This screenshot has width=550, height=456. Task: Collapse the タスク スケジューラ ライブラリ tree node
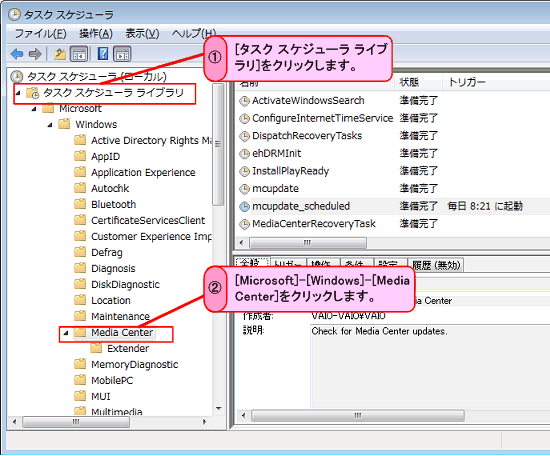18,93
